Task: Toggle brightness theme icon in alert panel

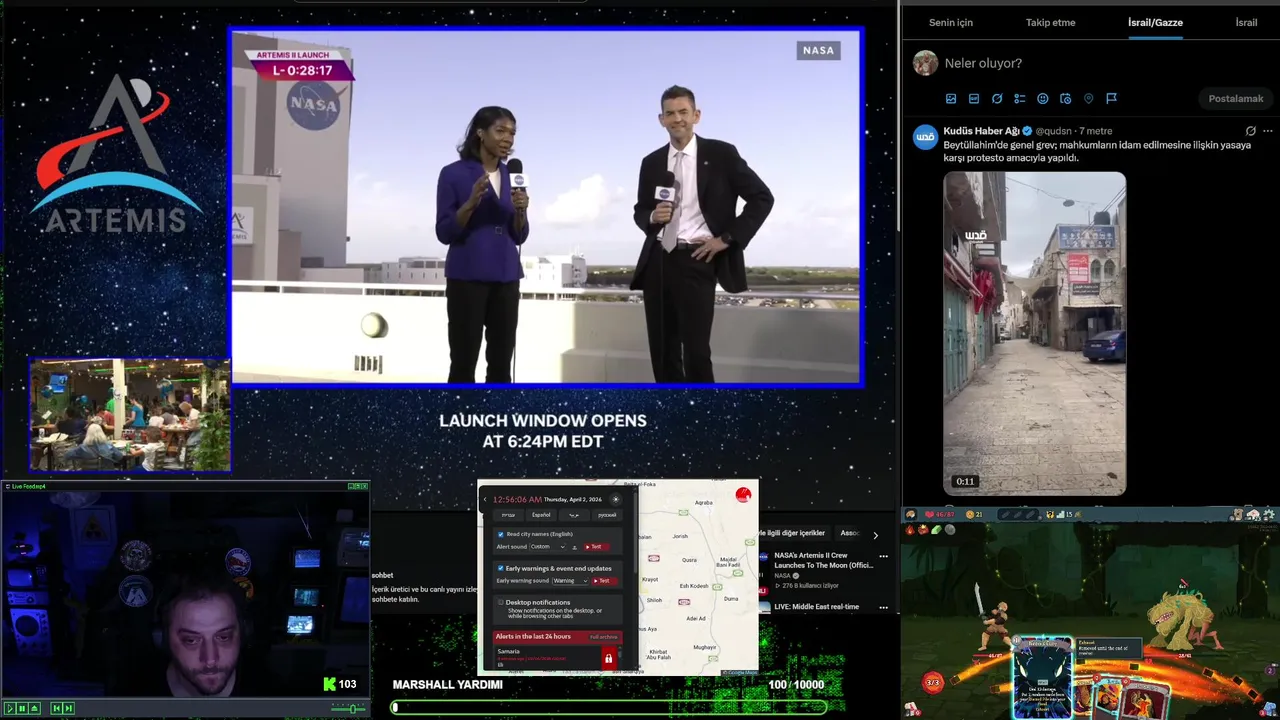Action: [x=616, y=499]
